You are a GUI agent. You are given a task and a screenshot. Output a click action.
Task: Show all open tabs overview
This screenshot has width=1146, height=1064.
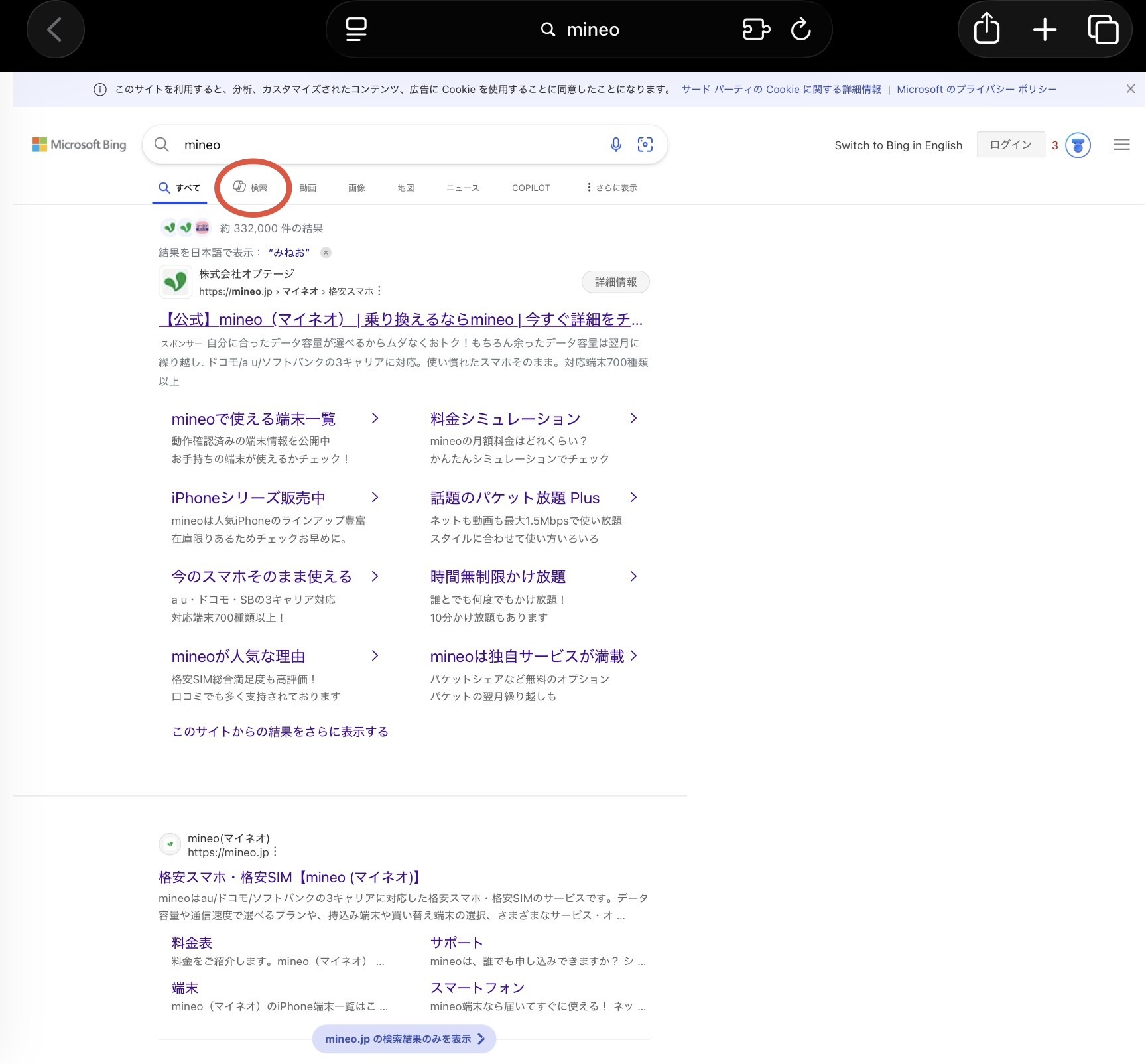tap(1103, 30)
